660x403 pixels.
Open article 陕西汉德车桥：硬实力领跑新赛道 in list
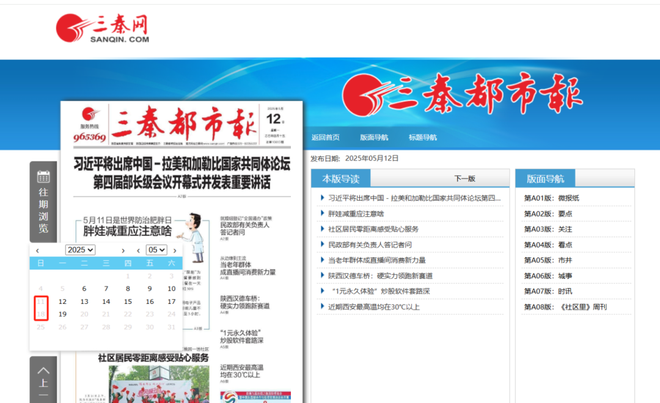(x=380, y=276)
